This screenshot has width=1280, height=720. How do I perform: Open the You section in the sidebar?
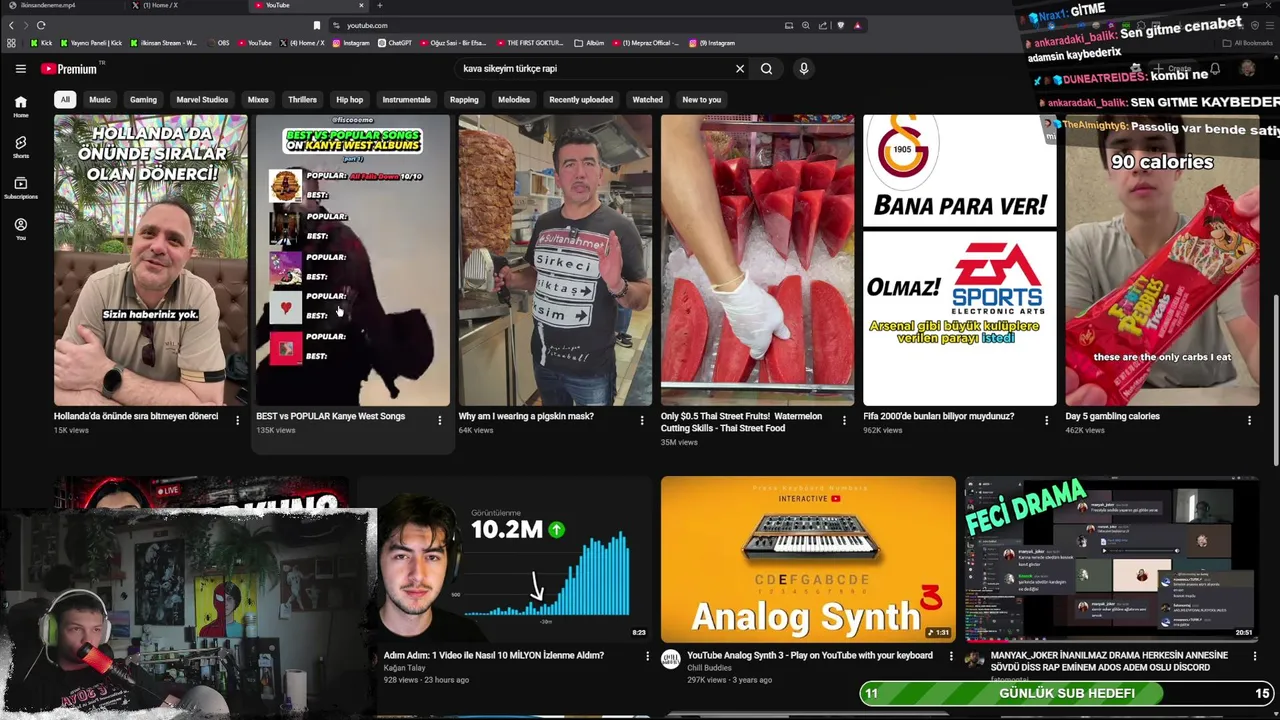pos(20,229)
